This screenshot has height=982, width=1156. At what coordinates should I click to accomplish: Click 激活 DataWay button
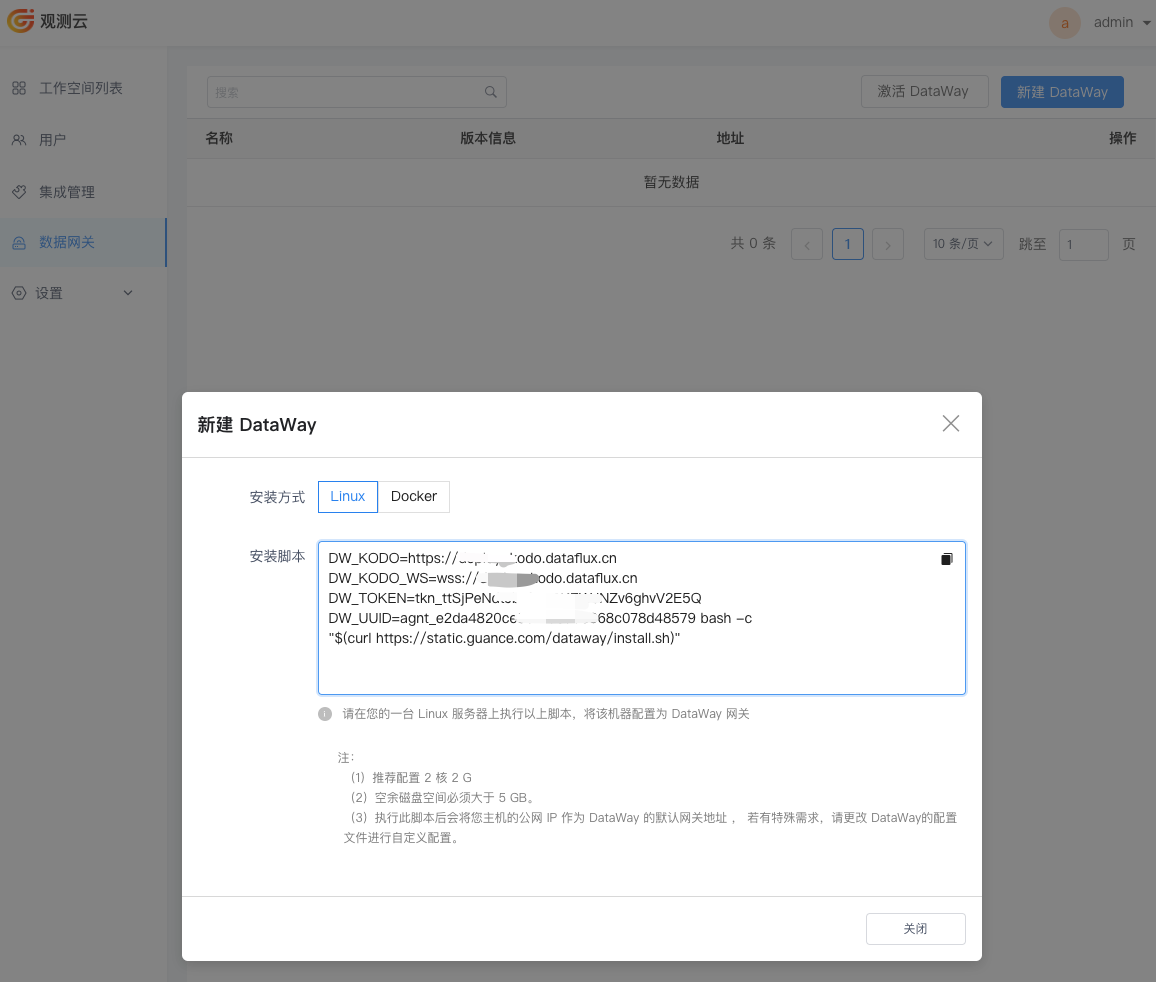coord(924,91)
